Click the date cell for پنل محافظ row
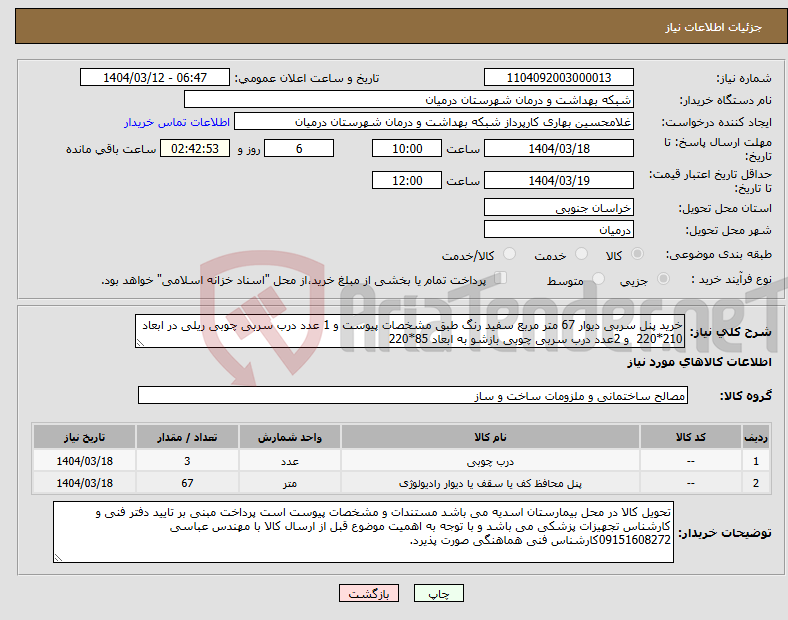 [x=84, y=483]
